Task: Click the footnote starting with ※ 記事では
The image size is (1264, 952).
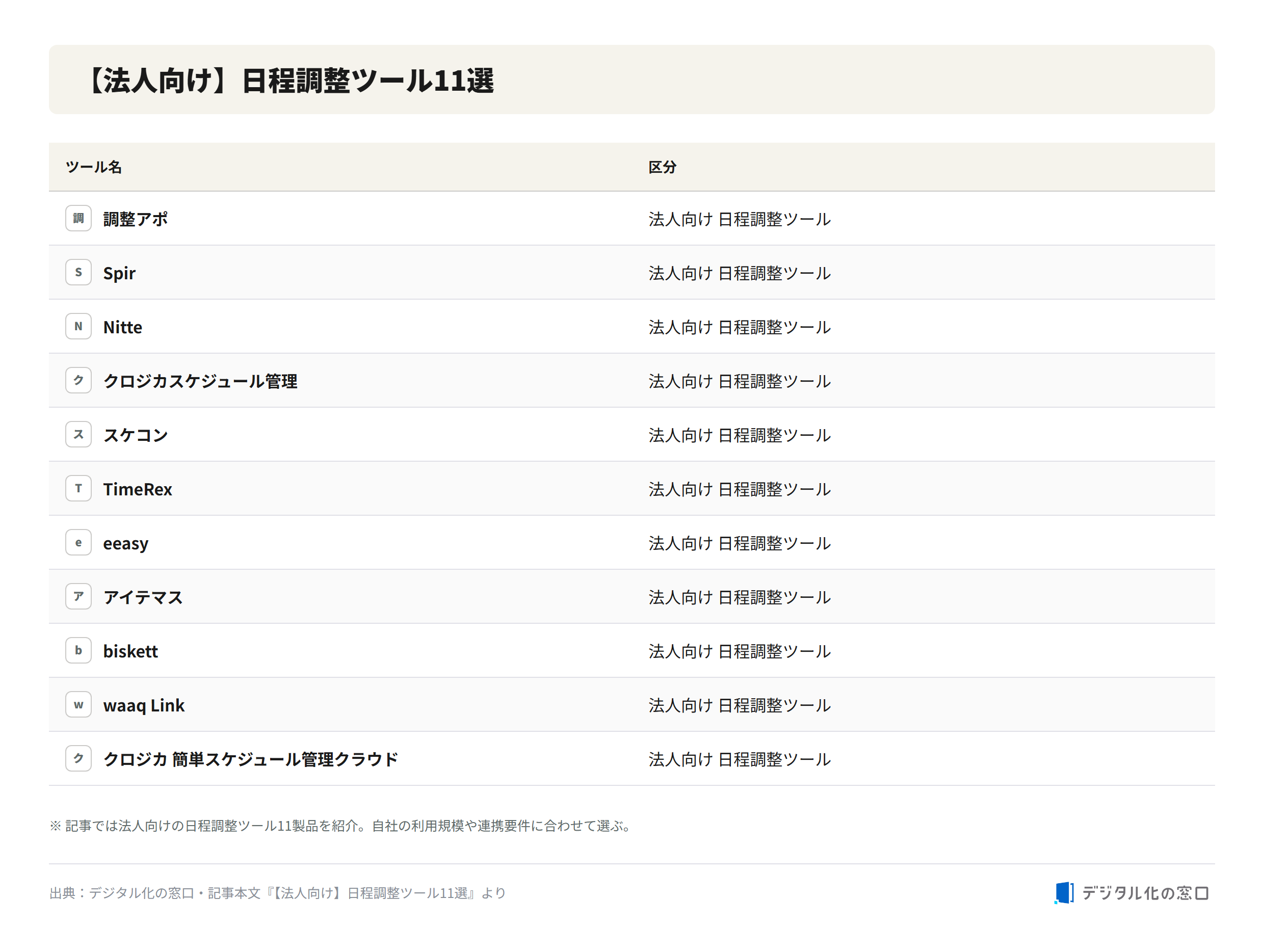Action: pyautogui.click(x=341, y=826)
